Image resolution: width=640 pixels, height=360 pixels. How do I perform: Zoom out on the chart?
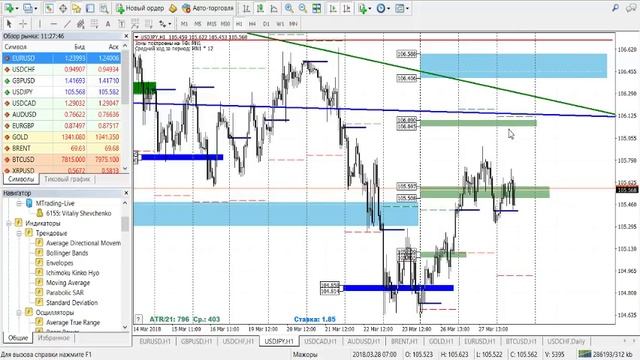coord(302,8)
